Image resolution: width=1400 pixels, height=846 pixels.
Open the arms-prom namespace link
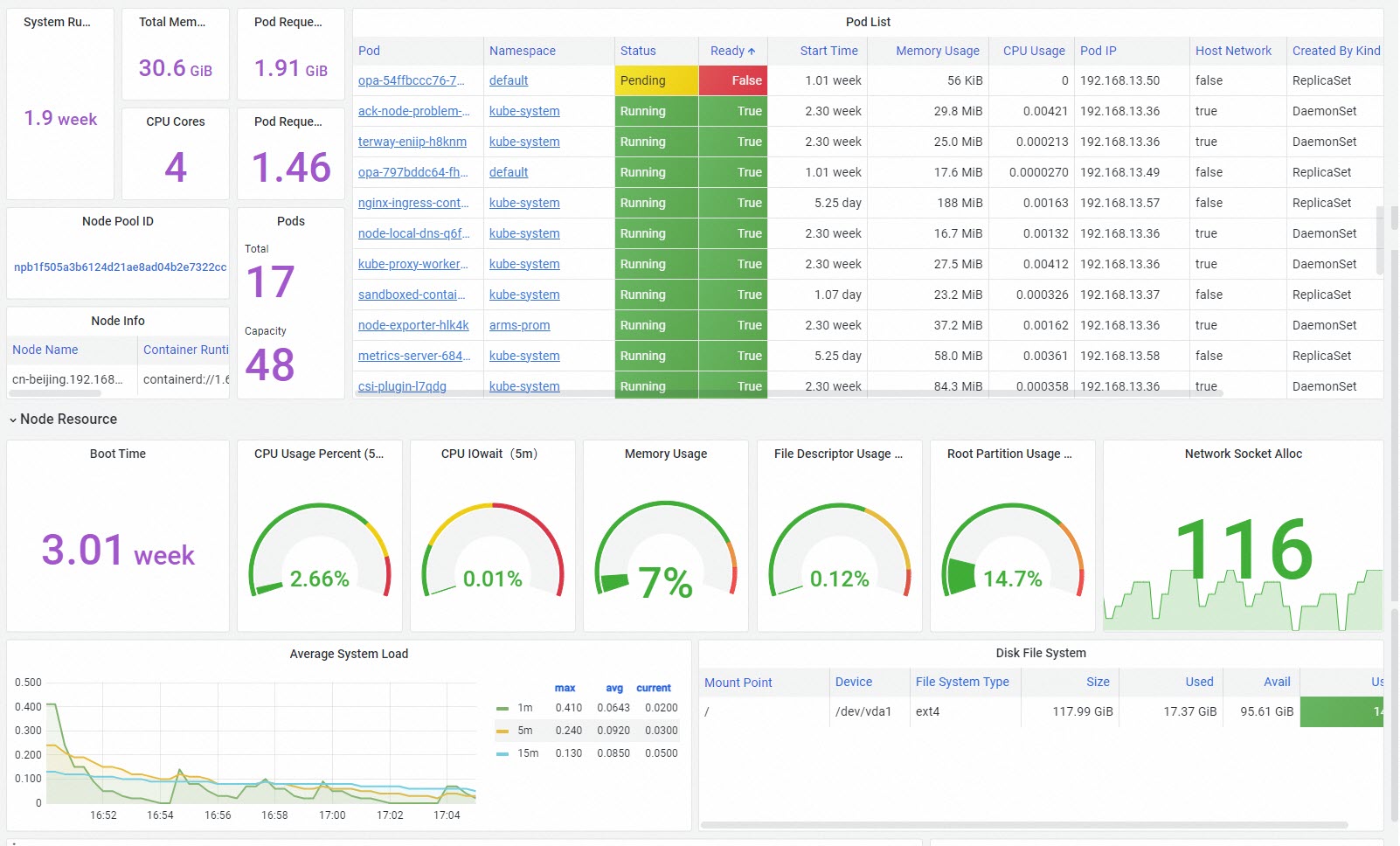(519, 325)
